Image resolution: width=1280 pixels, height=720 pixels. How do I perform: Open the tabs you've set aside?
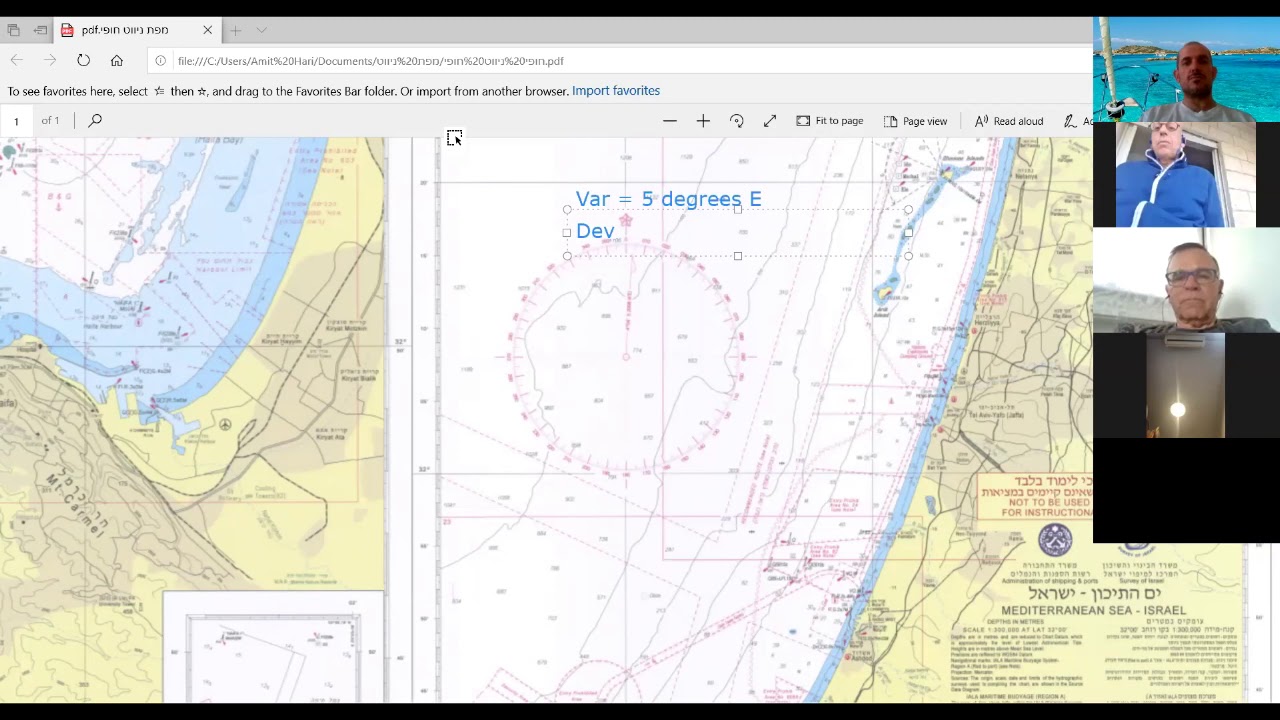[14, 30]
